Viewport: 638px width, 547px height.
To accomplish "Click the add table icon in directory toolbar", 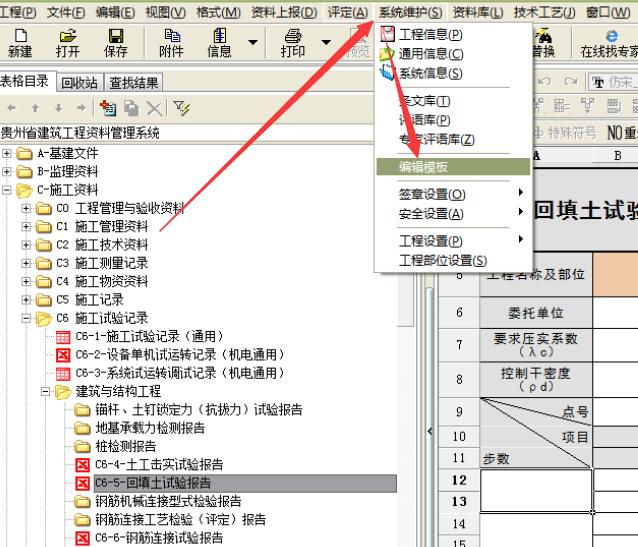I will pos(108,108).
